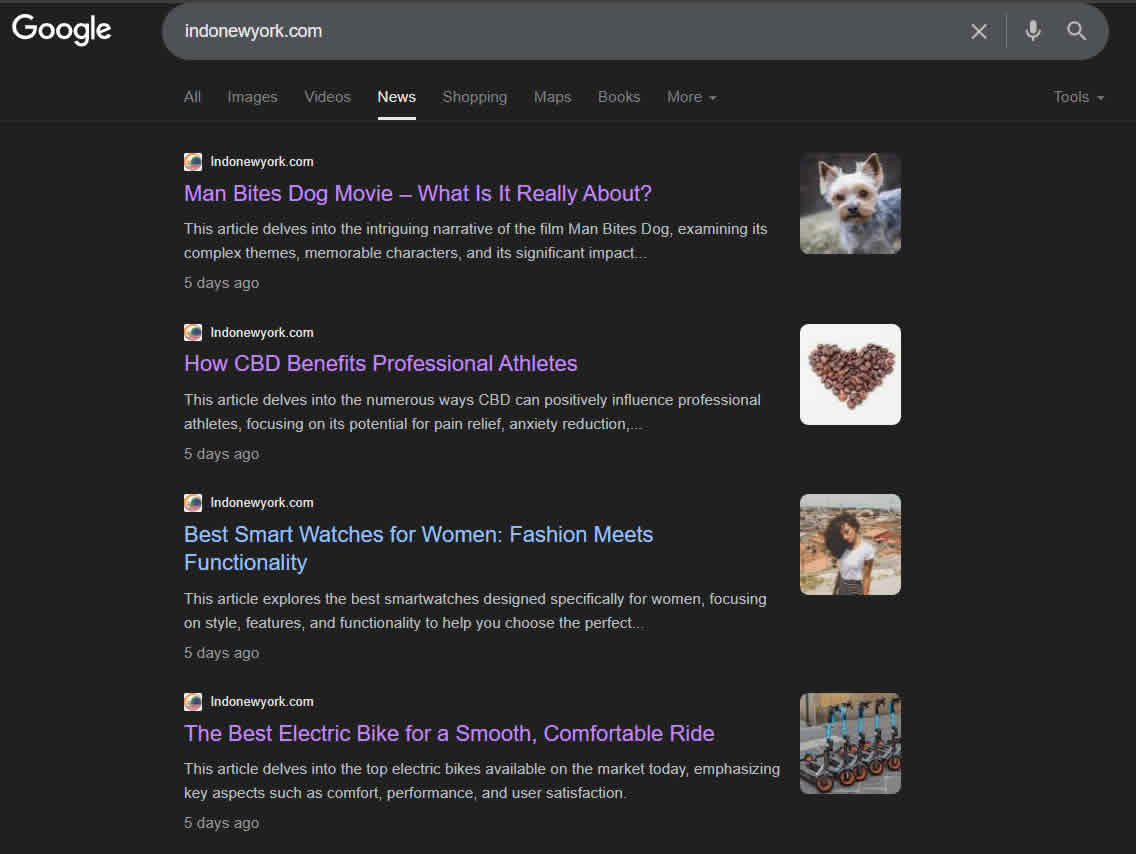The image size is (1136, 854).
Task: Open the More search categories dropdown
Action: [x=691, y=96]
